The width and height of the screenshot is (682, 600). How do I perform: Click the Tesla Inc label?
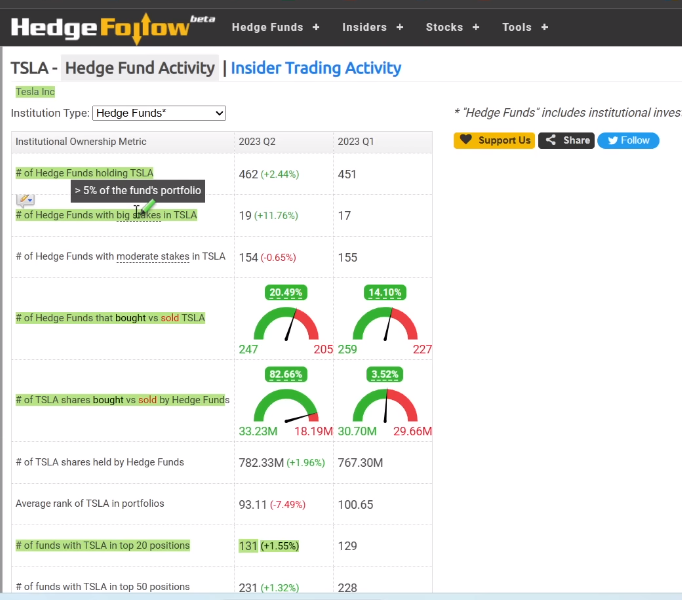pyautogui.click(x=35, y=92)
